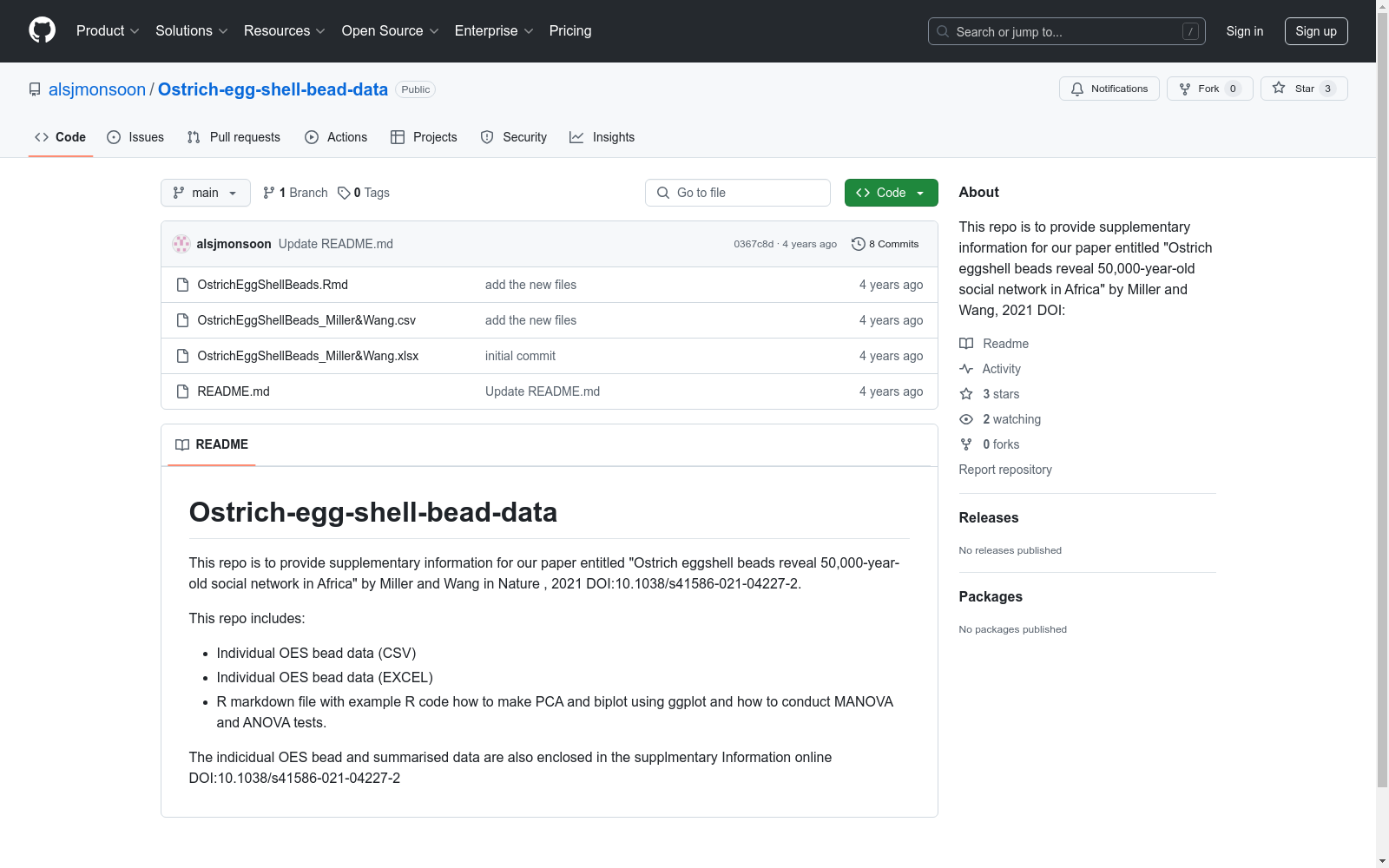Click the eye icon beside 2 watching

click(966, 419)
